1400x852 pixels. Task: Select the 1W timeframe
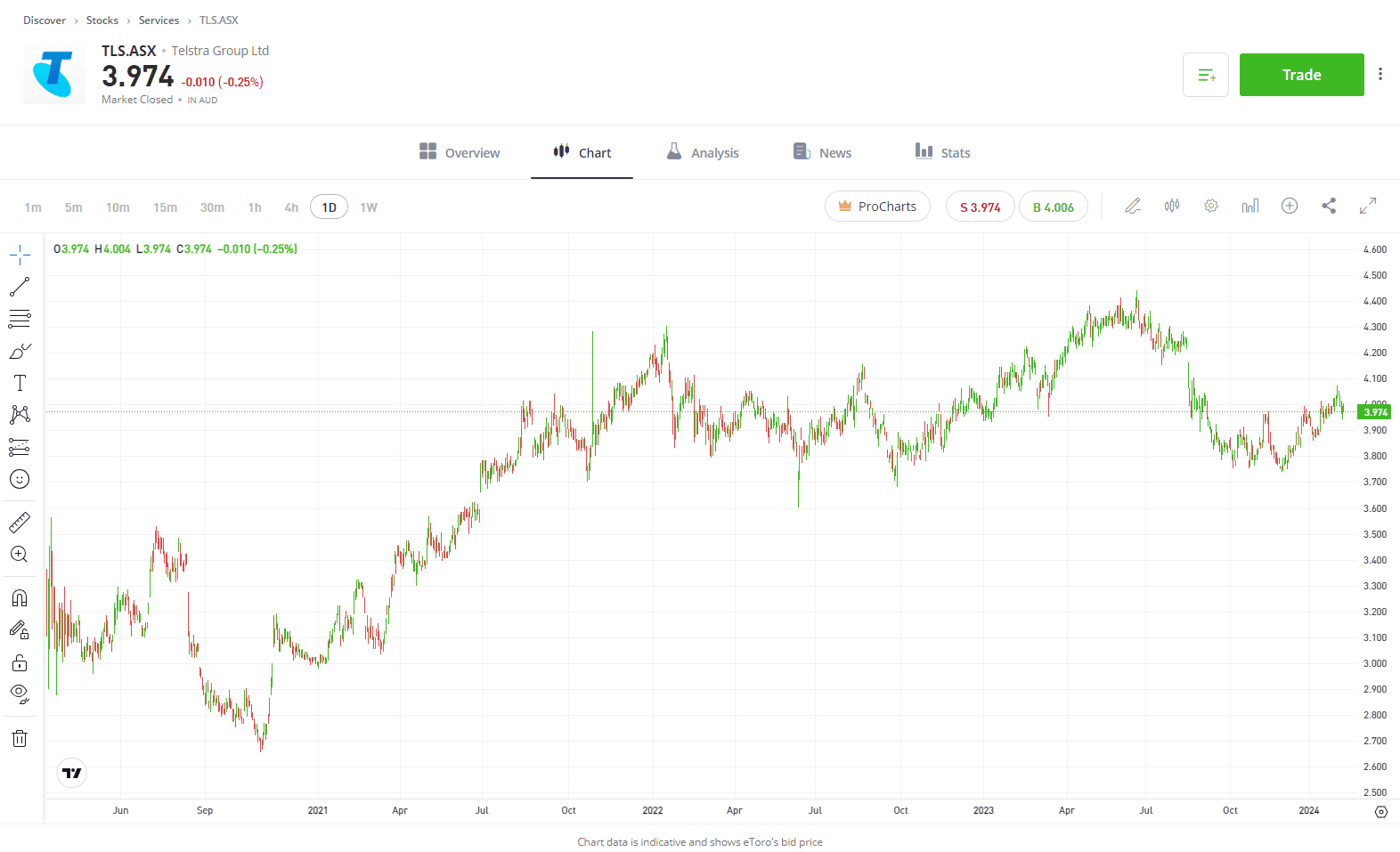click(369, 207)
